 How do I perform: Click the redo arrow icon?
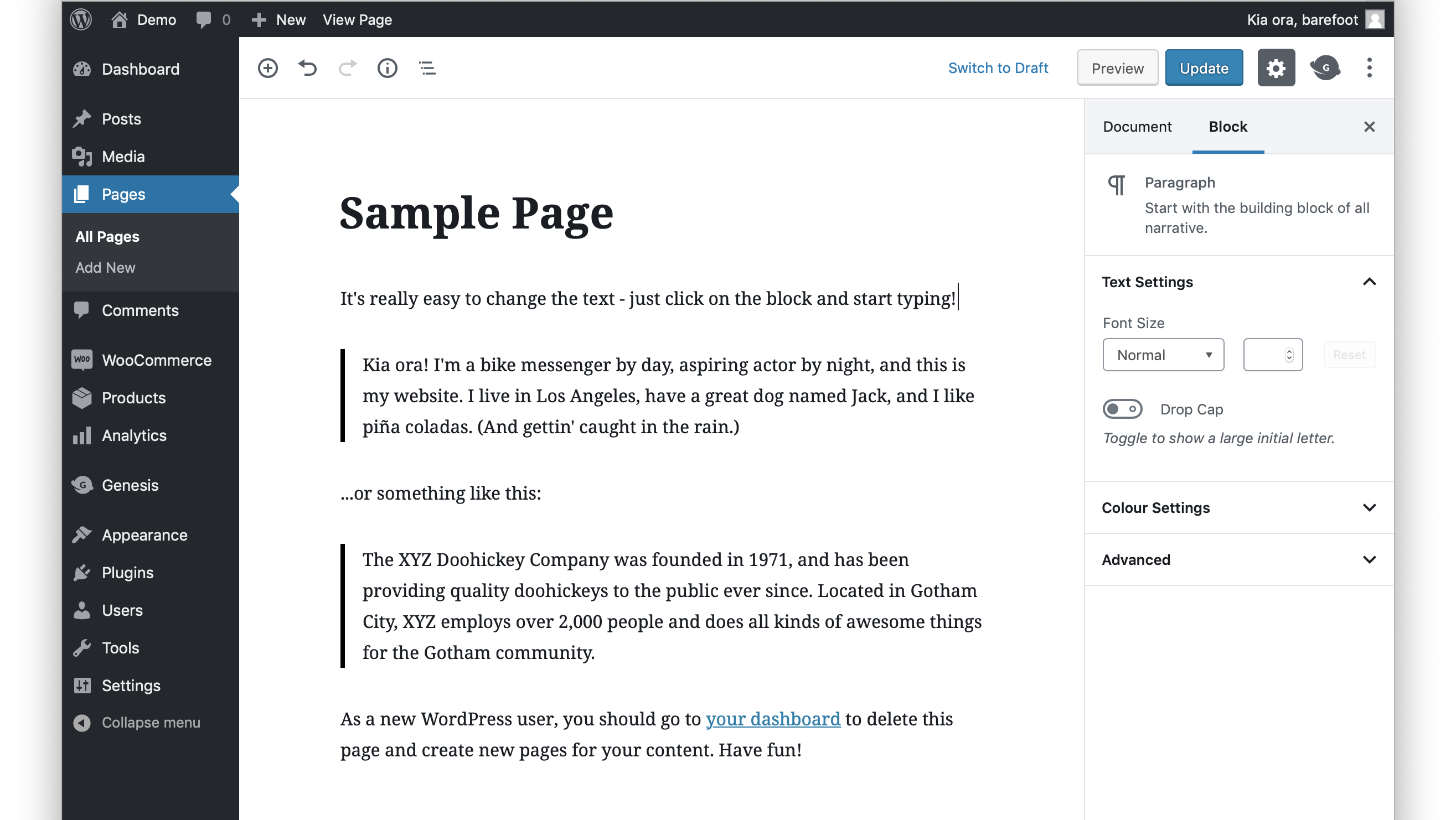346,68
